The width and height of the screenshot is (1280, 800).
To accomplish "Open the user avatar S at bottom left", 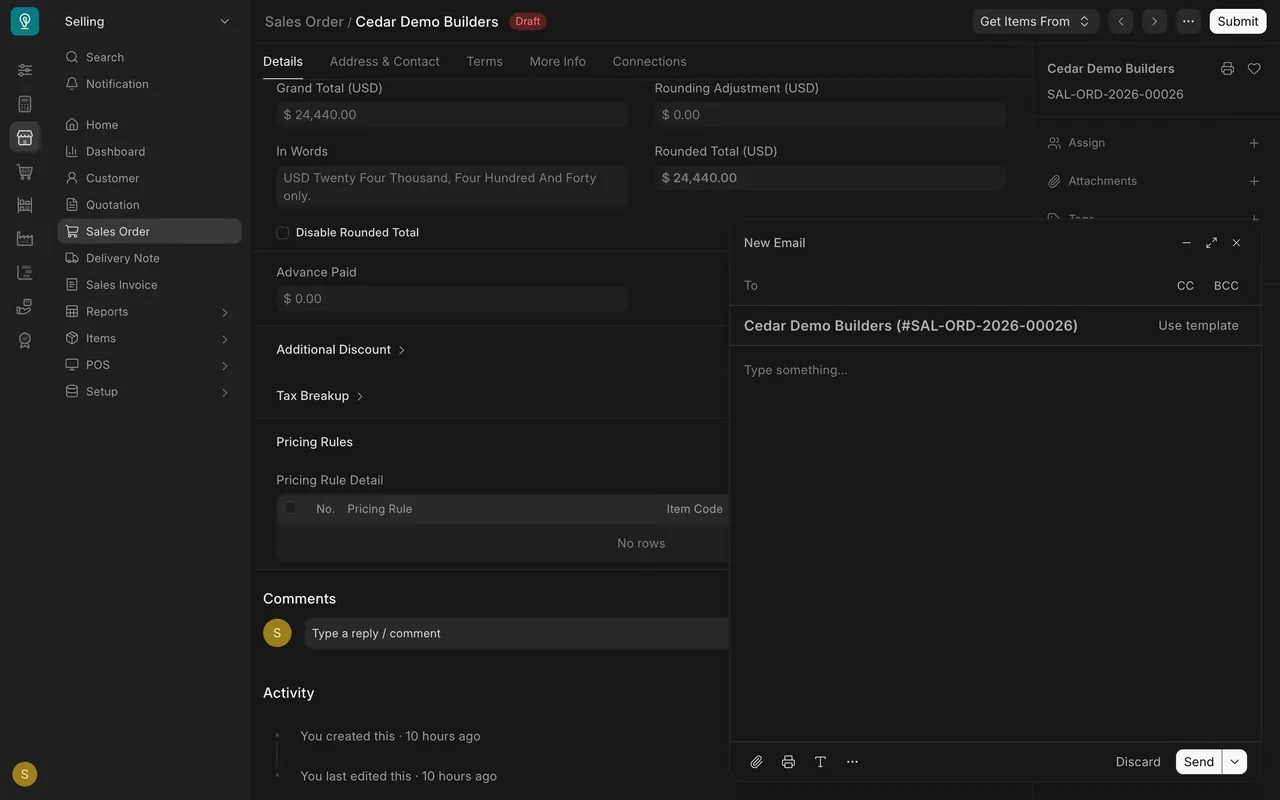I will point(25,774).
